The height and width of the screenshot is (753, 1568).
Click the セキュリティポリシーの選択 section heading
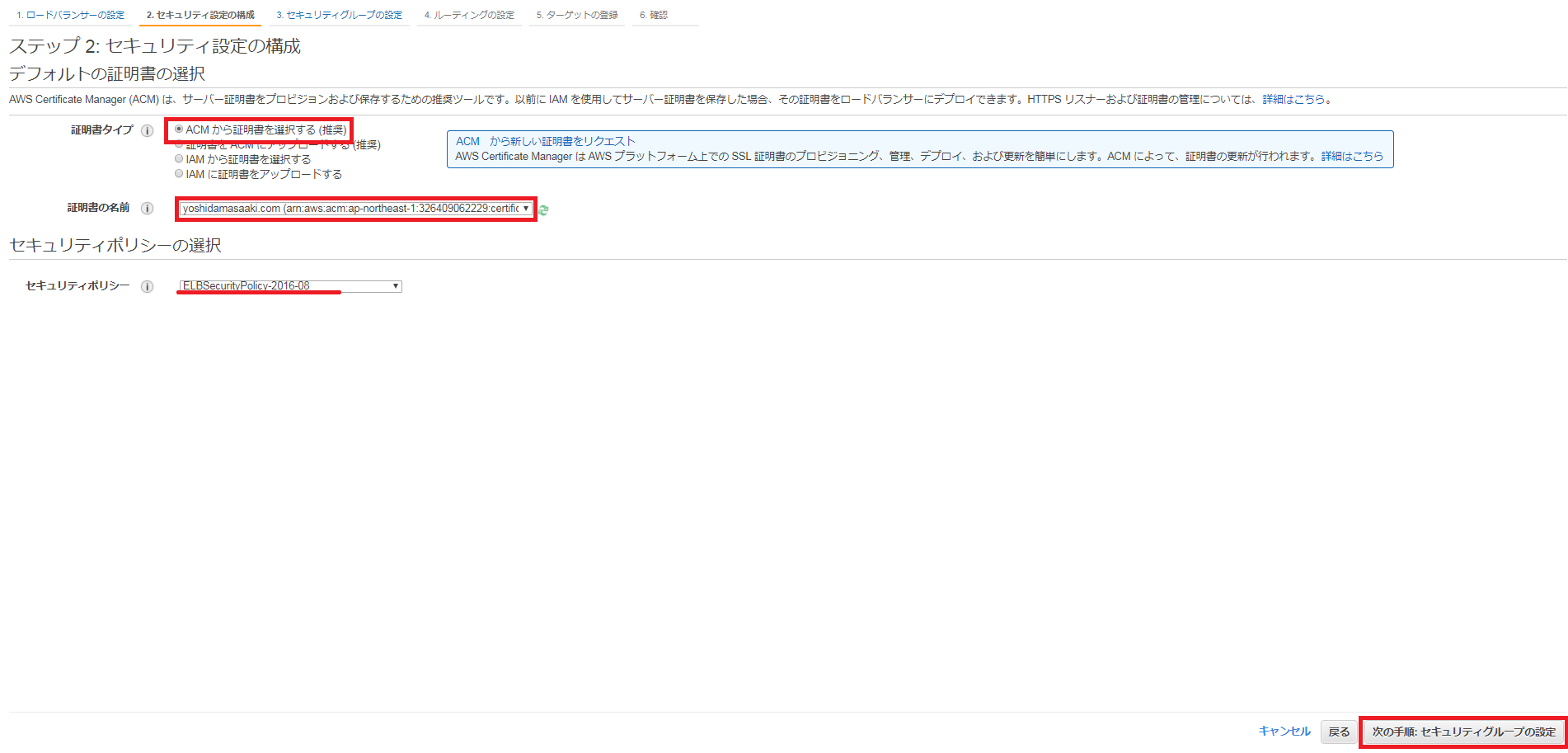115,246
